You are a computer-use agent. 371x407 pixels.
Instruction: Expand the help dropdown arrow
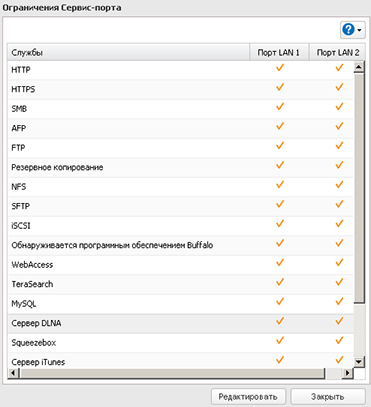359,30
